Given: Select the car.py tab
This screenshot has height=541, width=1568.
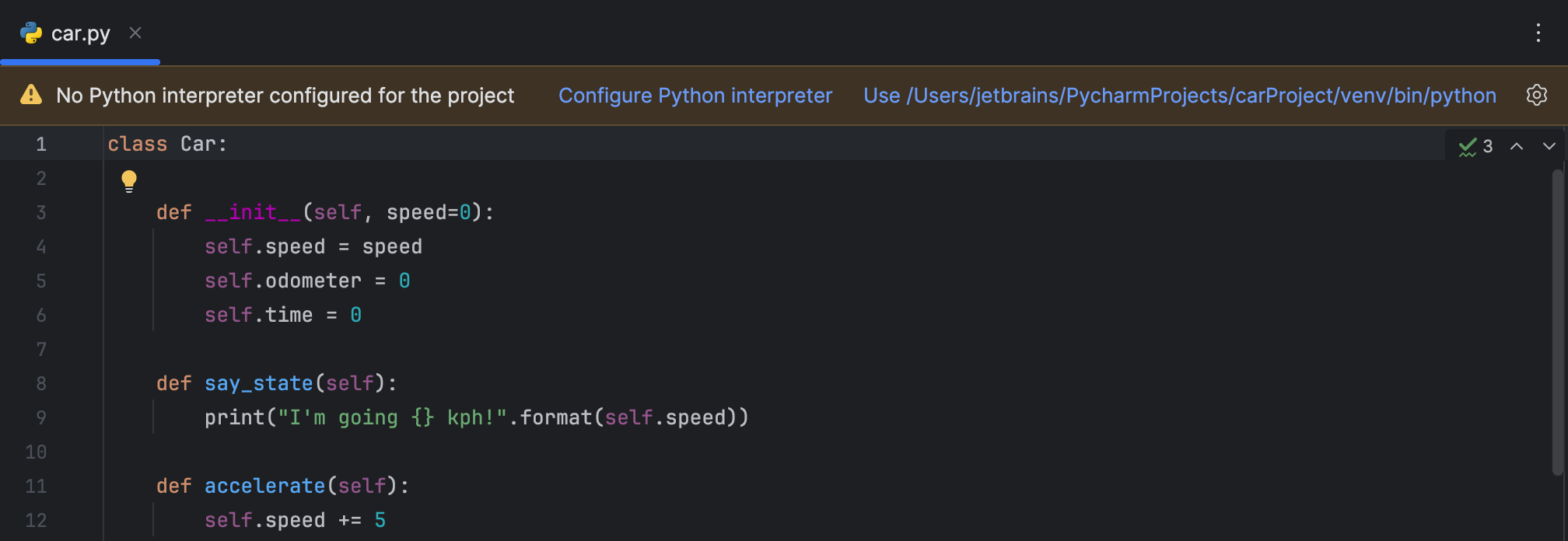Looking at the screenshot, I should (x=80, y=33).
